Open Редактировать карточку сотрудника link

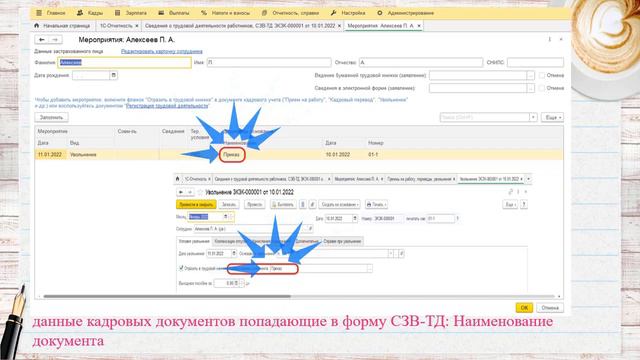[162, 51]
